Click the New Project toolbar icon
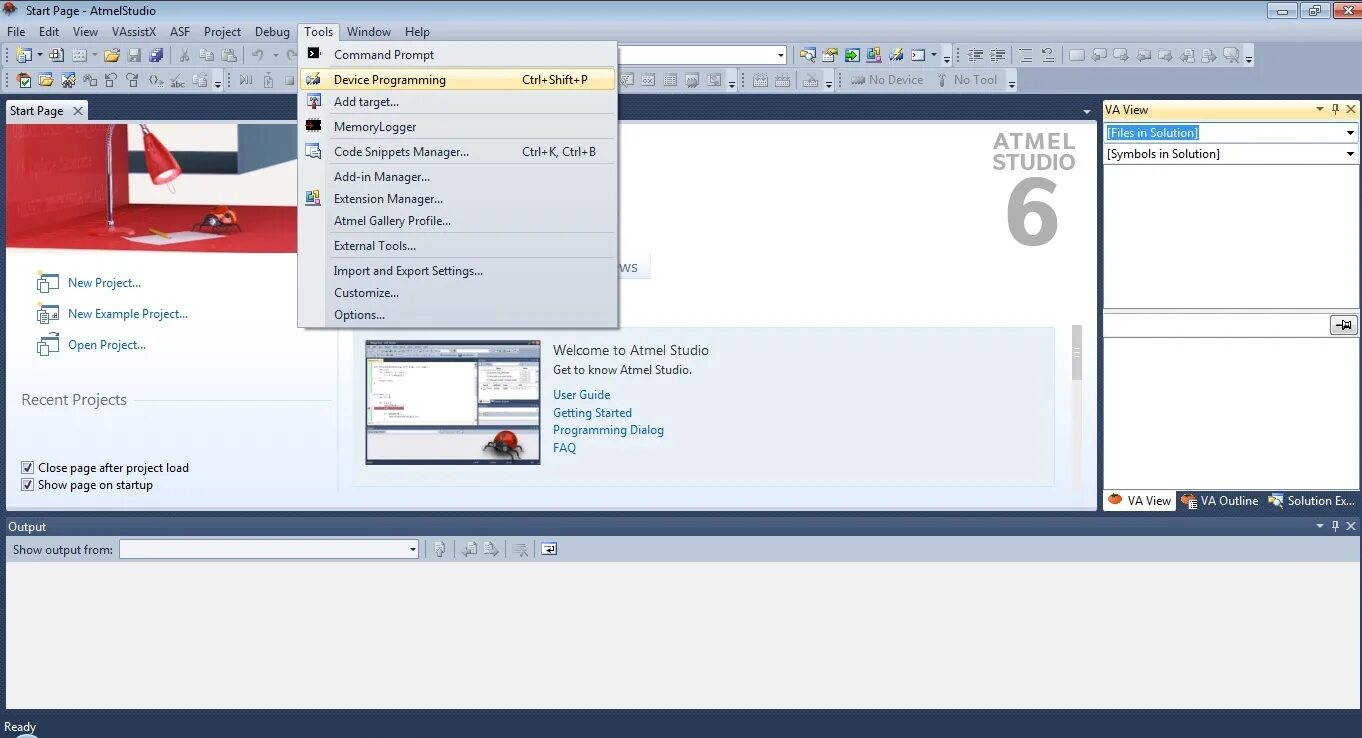Viewport: 1362px width, 738px height. coord(23,55)
